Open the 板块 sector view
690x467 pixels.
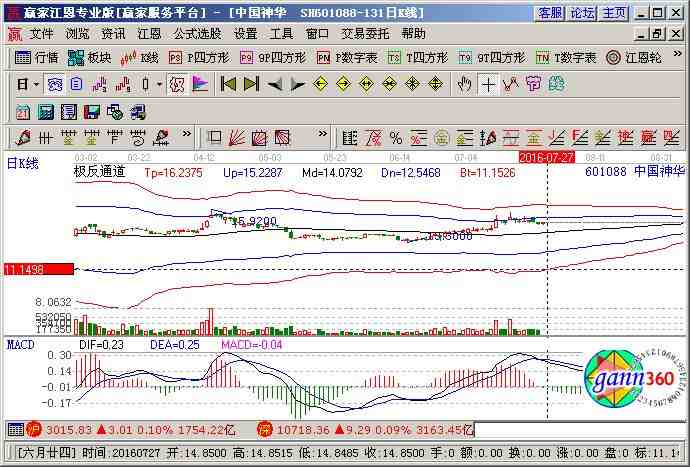tap(90, 58)
